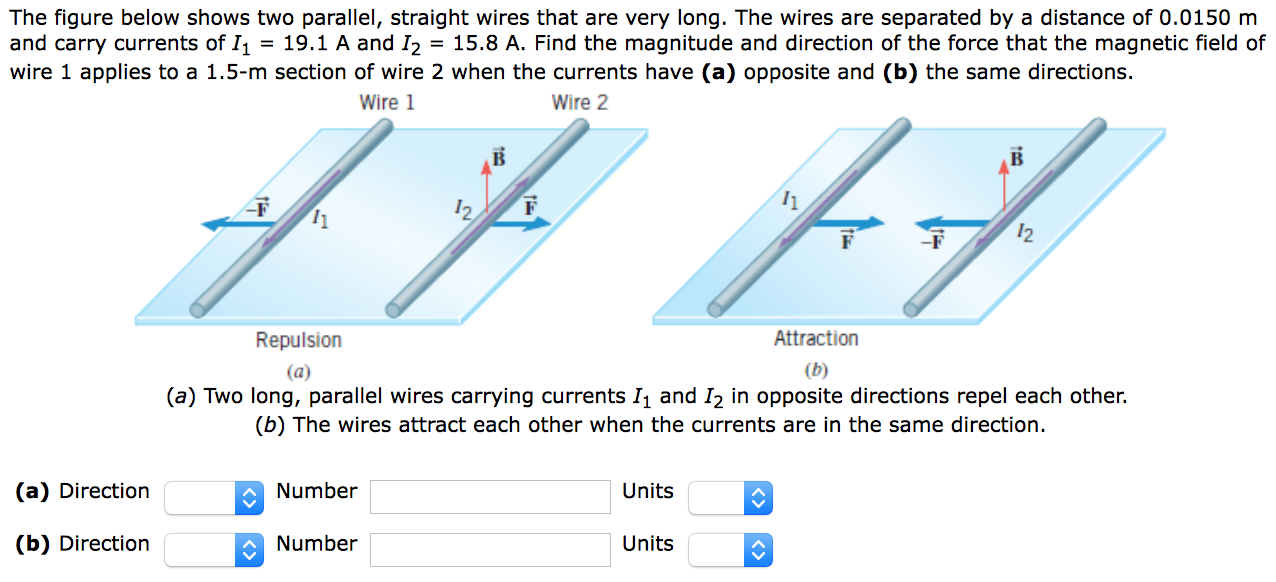Click the blue -F force arrow near Wire 1

click(238, 222)
